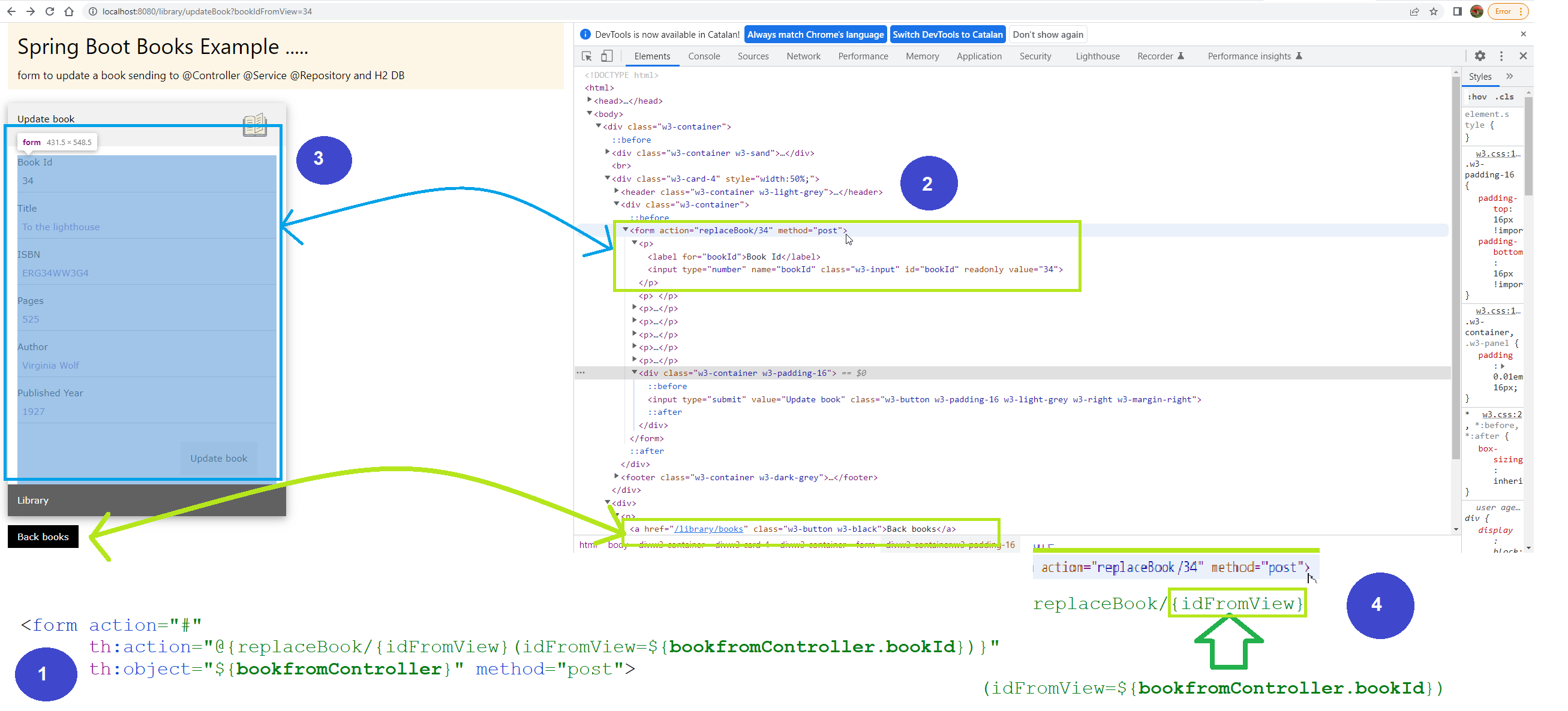The image size is (1568, 711).
Task: Click the Author input field
Action: tap(147, 366)
